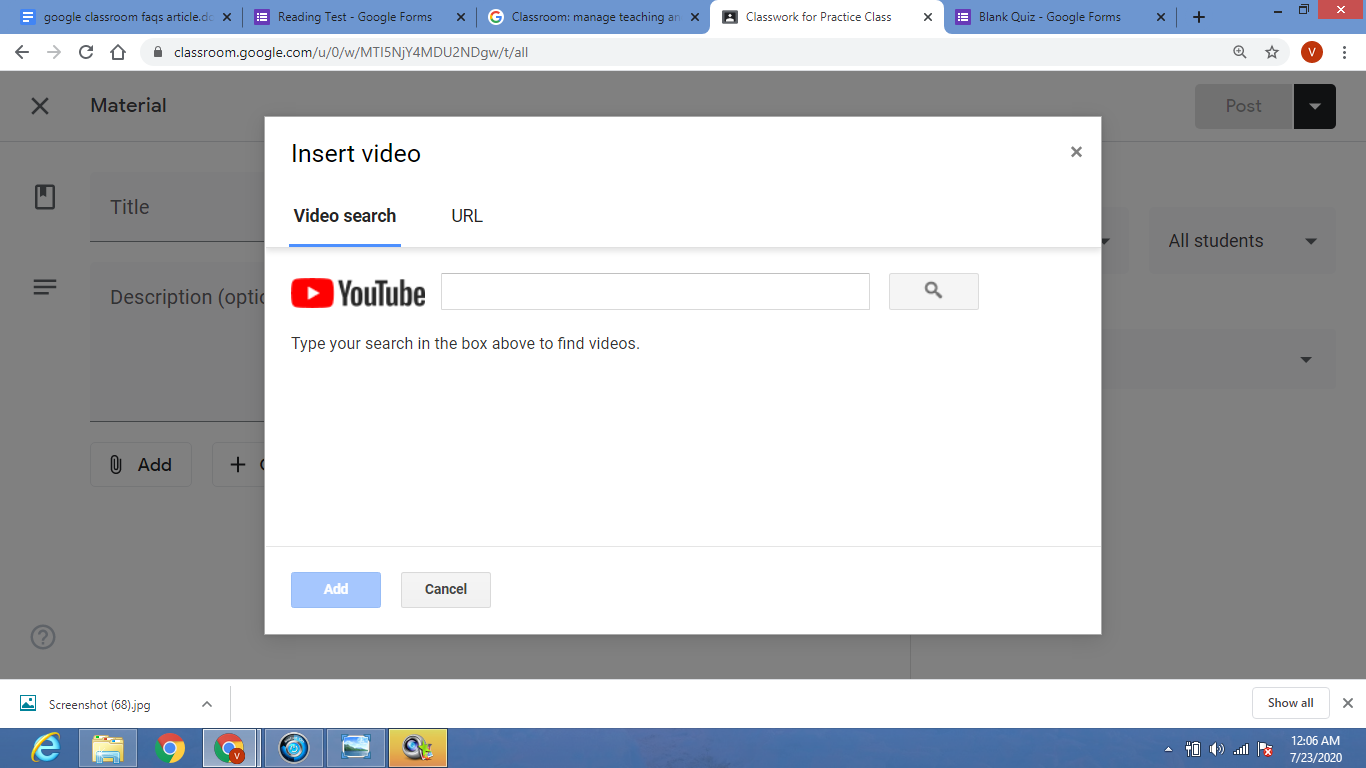Click the power battery tray icon
The height and width of the screenshot is (768, 1366).
(1193, 749)
